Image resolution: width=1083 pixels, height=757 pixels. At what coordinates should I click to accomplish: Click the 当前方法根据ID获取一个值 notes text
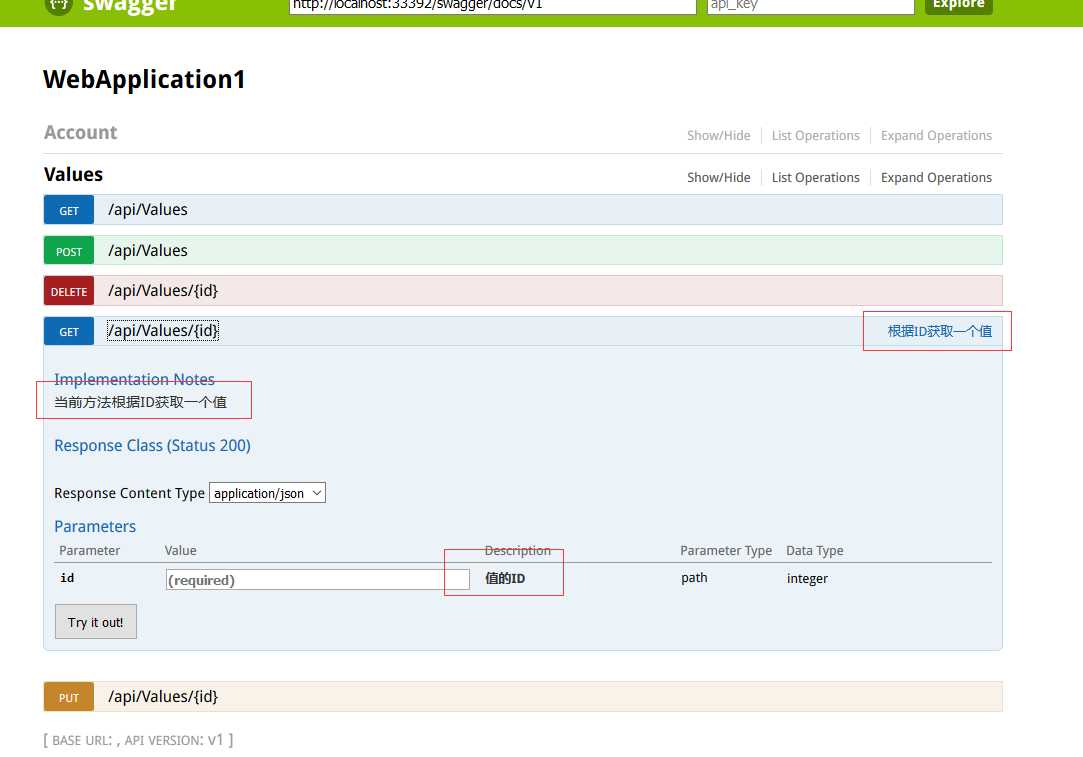point(140,402)
